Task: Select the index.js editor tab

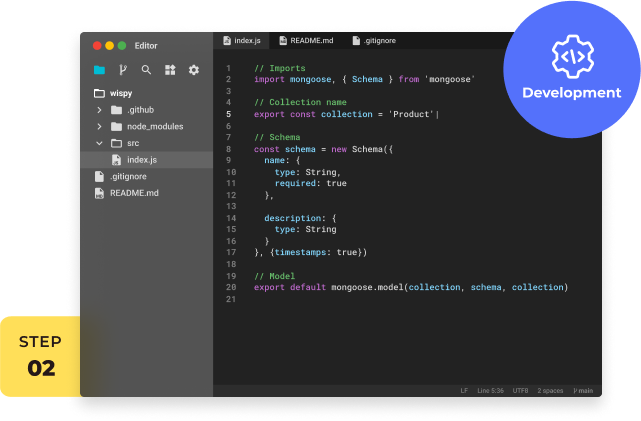Action: coord(244,41)
